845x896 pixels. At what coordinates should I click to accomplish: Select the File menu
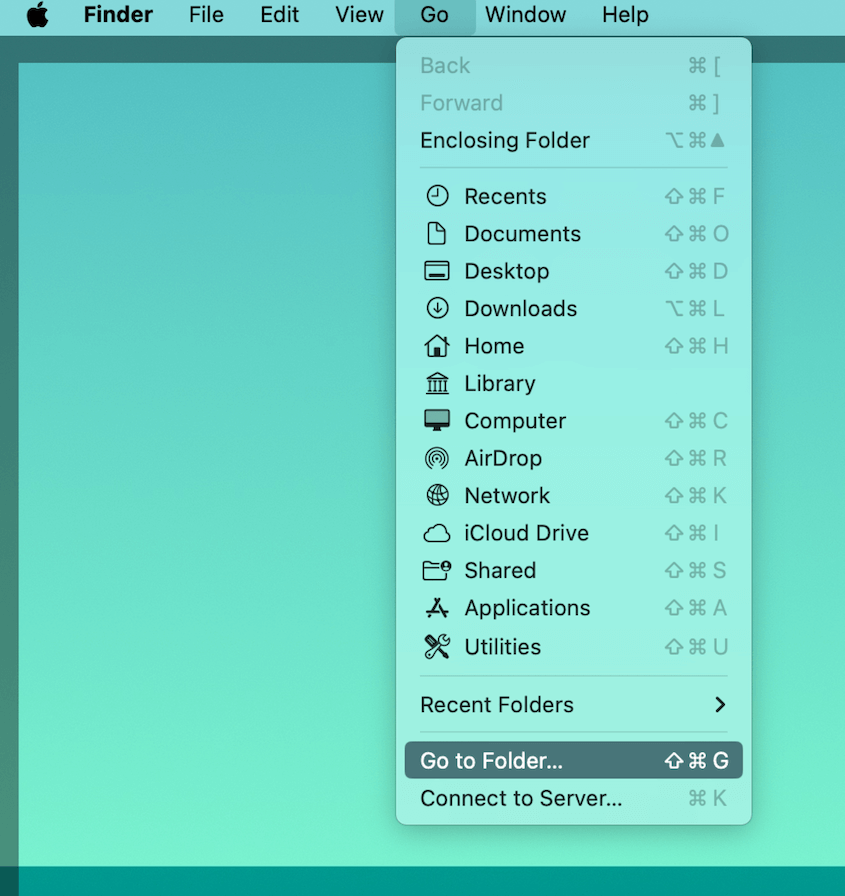tap(205, 15)
